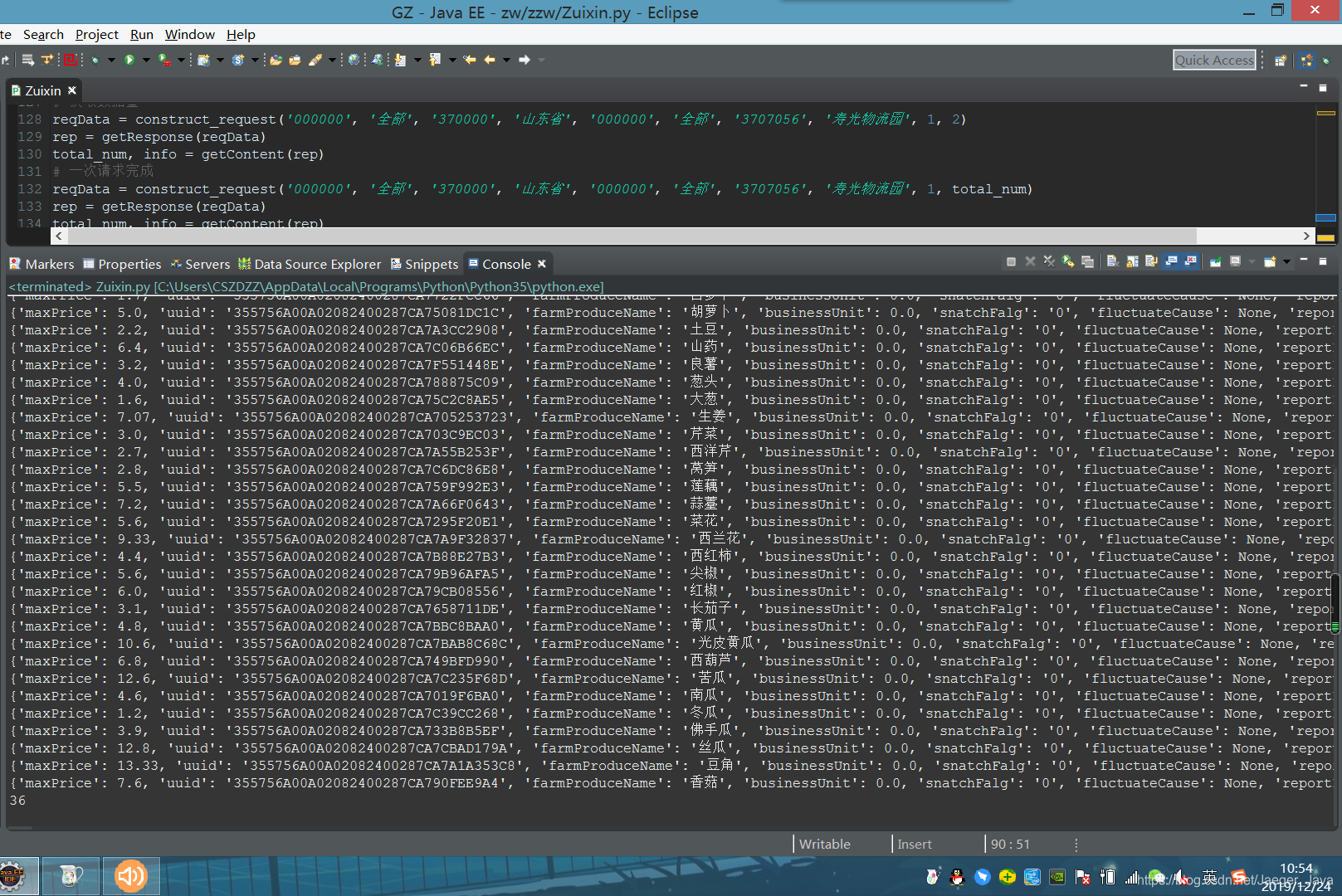Go to Last Edit Location arrow
This screenshot has width=1342, height=896.
click(x=470, y=60)
